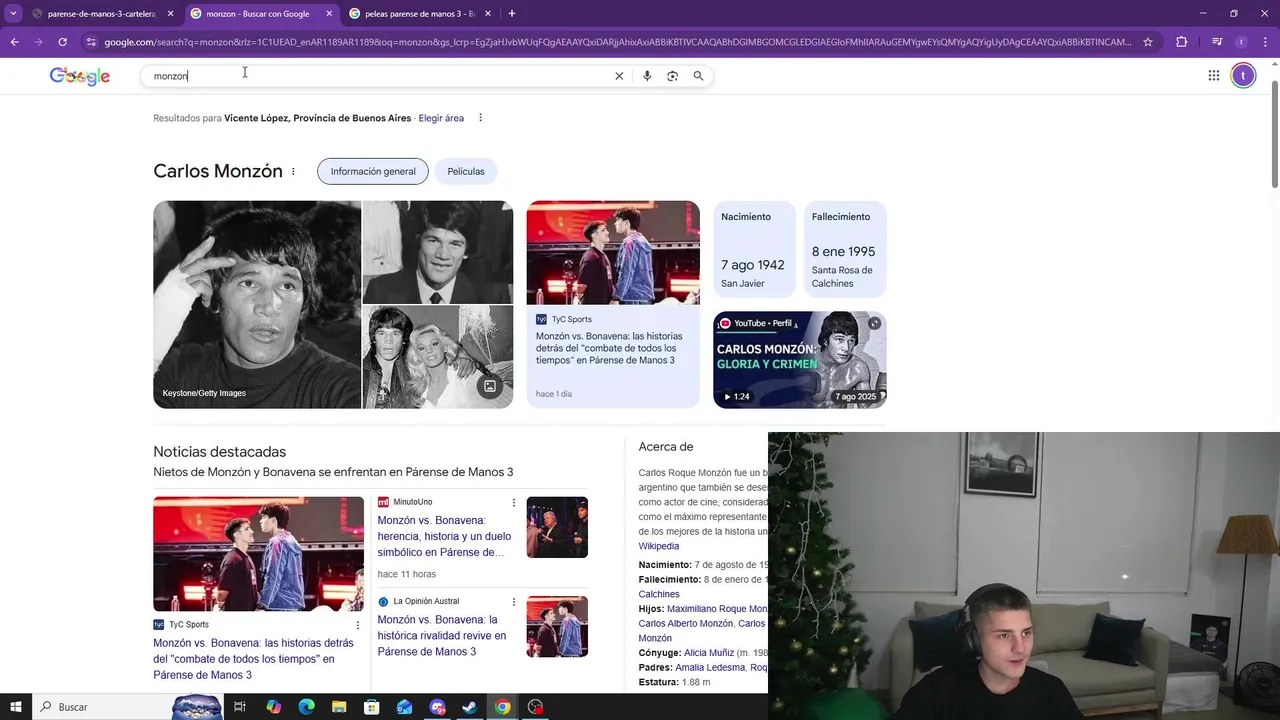Open MinutoUno article options menu

(514, 502)
